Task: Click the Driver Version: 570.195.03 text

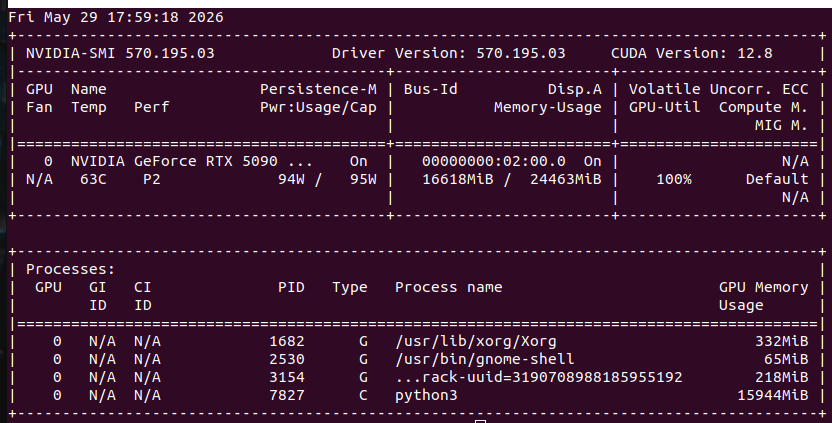Action: pos(448,54)
